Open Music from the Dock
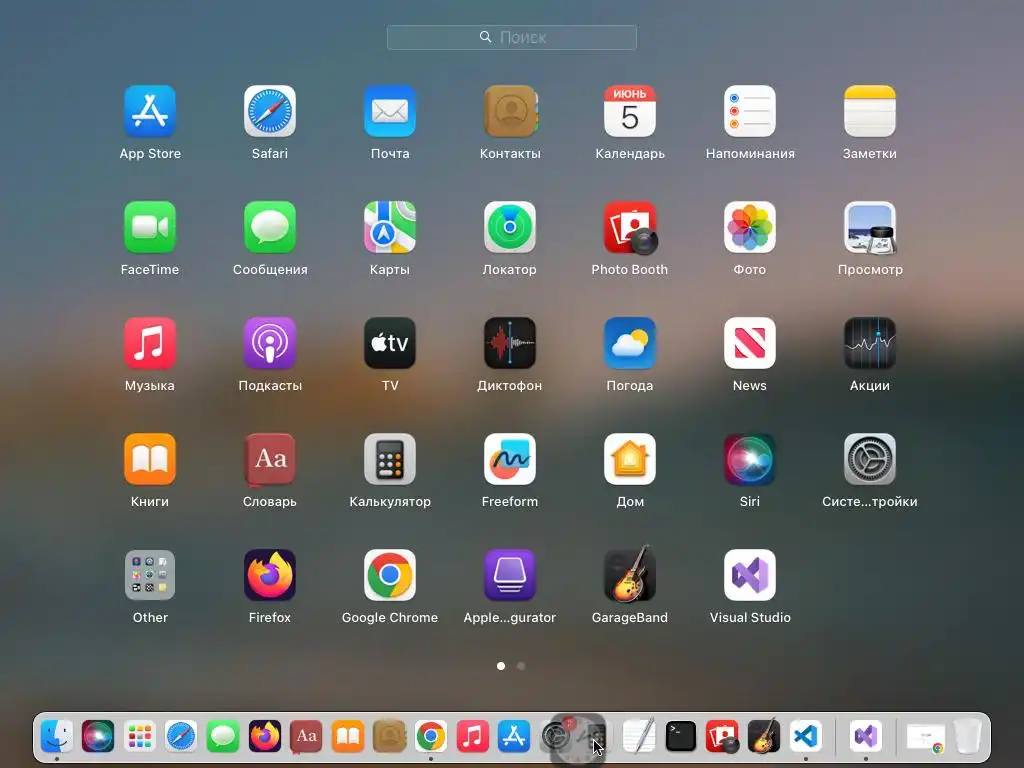The image size is (1024, 768). click(473, 737)
